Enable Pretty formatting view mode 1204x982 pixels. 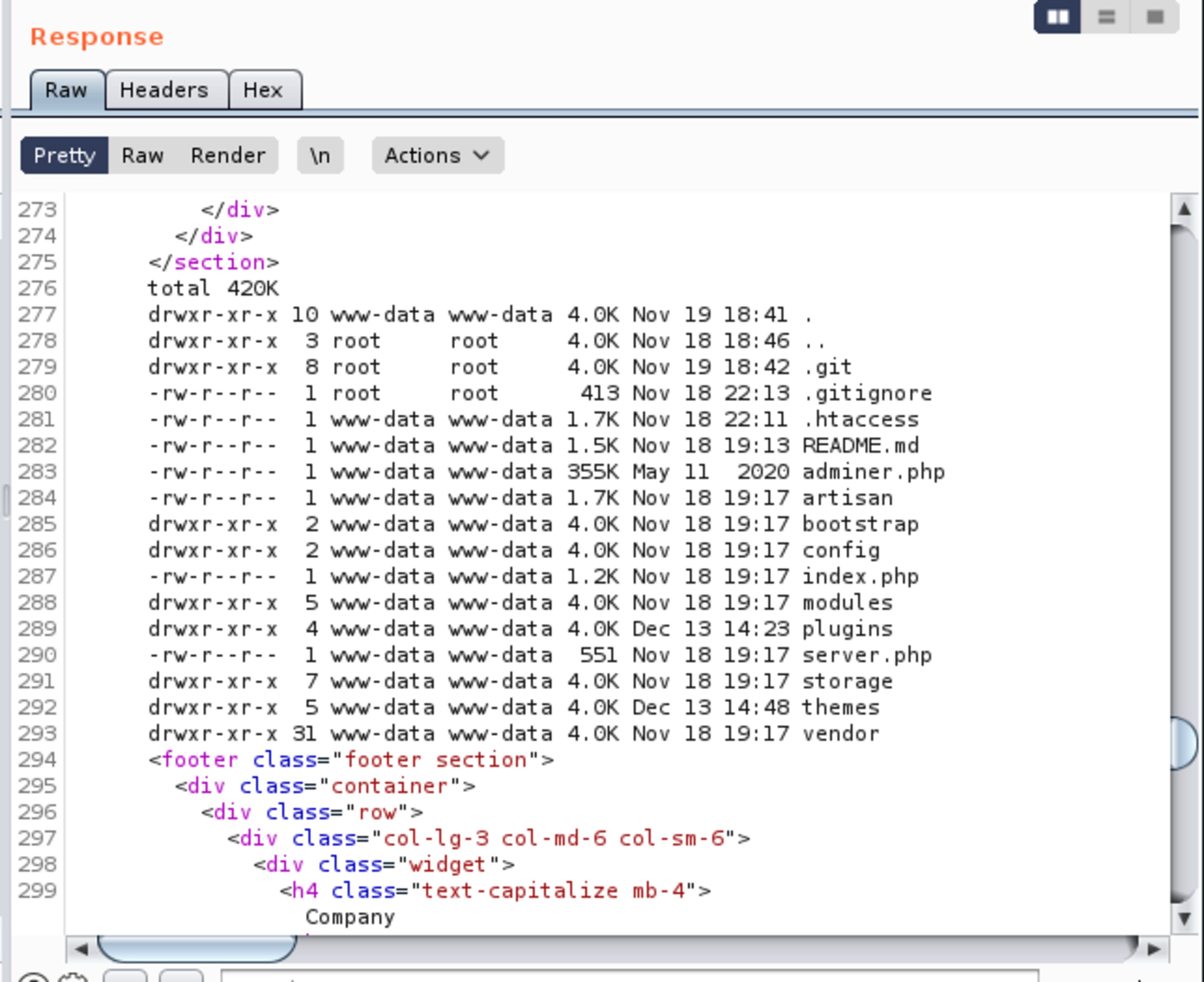64,156
